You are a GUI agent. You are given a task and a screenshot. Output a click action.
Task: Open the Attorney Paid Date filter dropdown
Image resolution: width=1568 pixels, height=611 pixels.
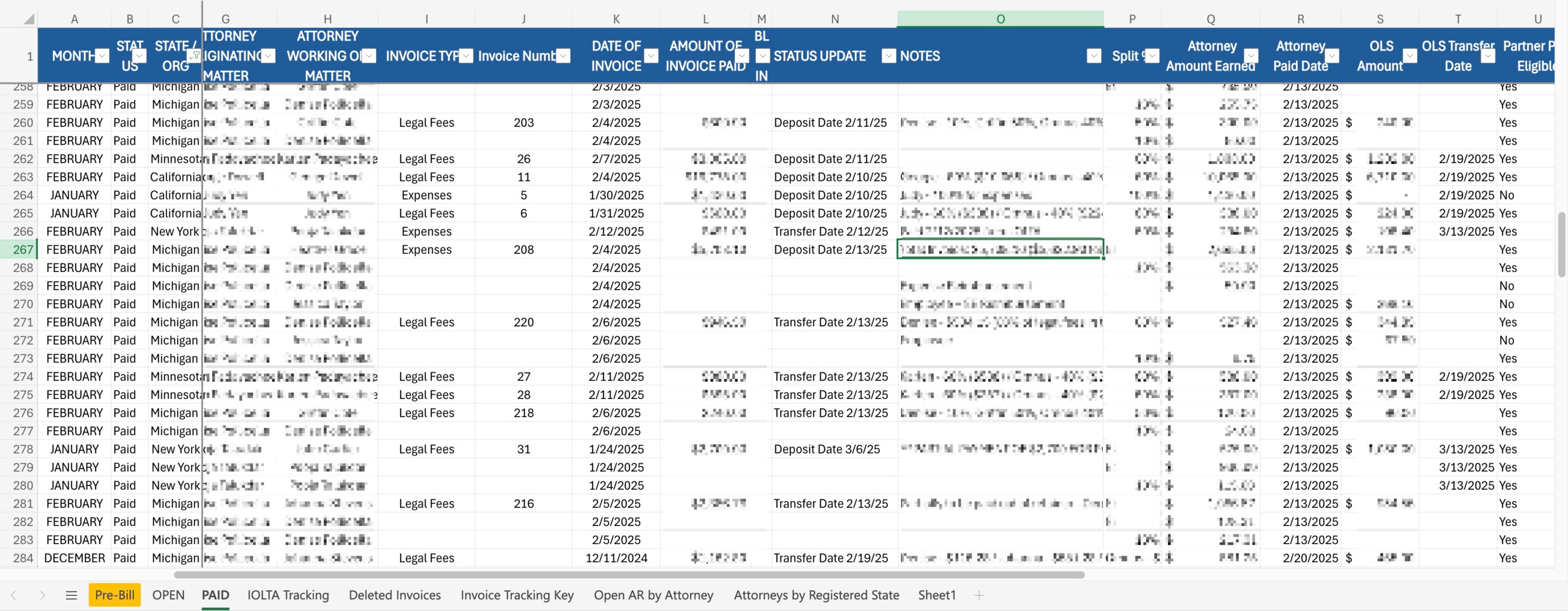pyautogui.click(x=1332, y=56)
